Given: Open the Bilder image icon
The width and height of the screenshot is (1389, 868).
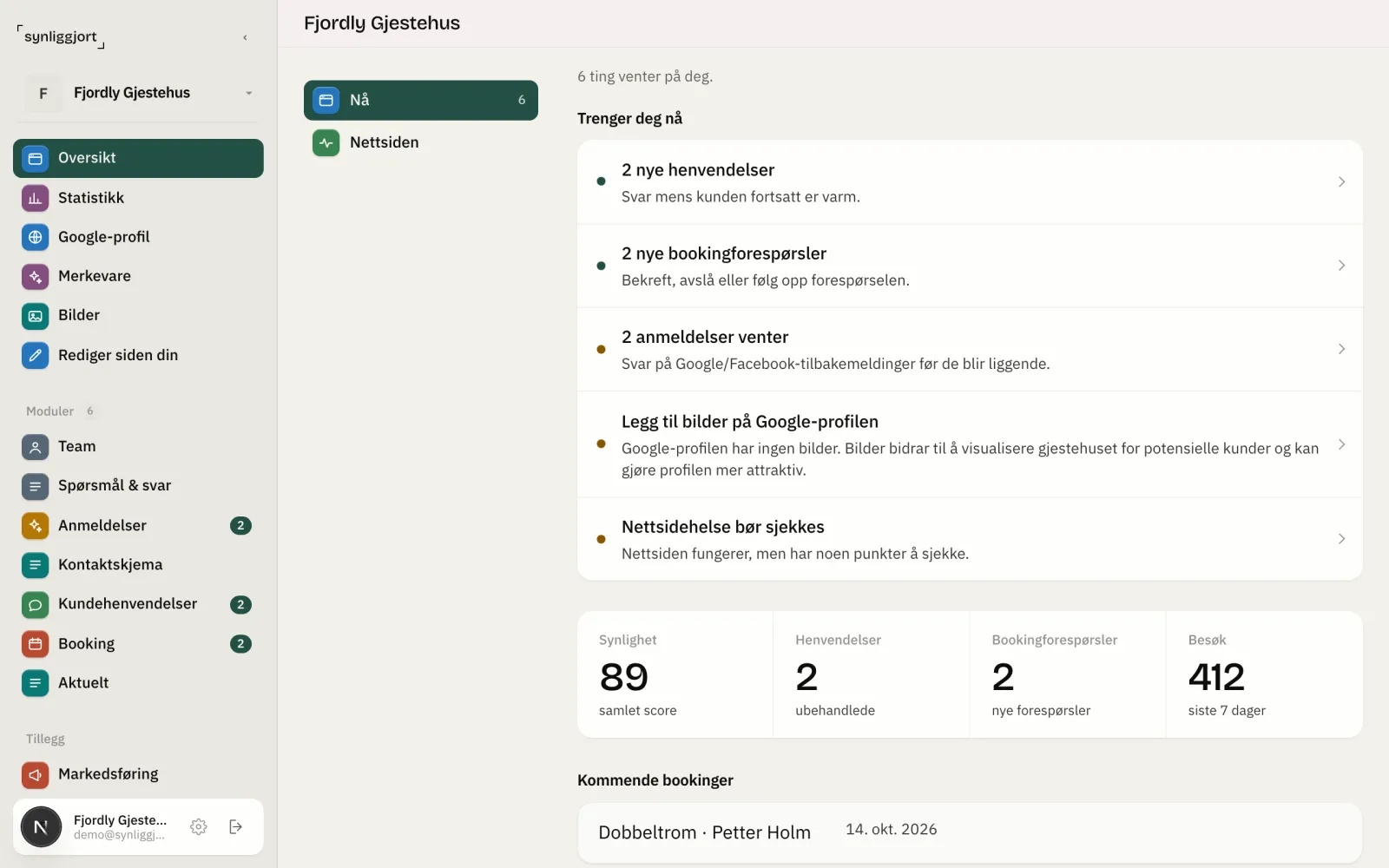Looking at the screenshot, I should point(35,316).
